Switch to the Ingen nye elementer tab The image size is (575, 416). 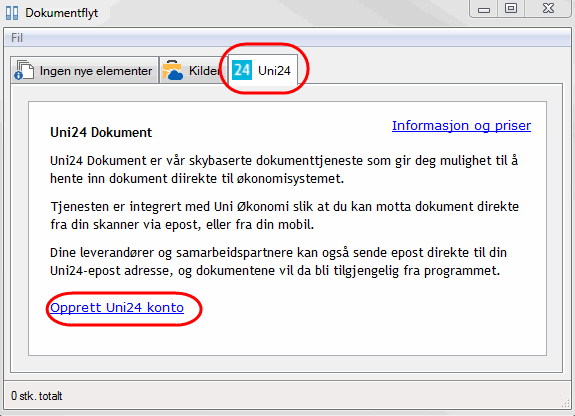(84, 70)
